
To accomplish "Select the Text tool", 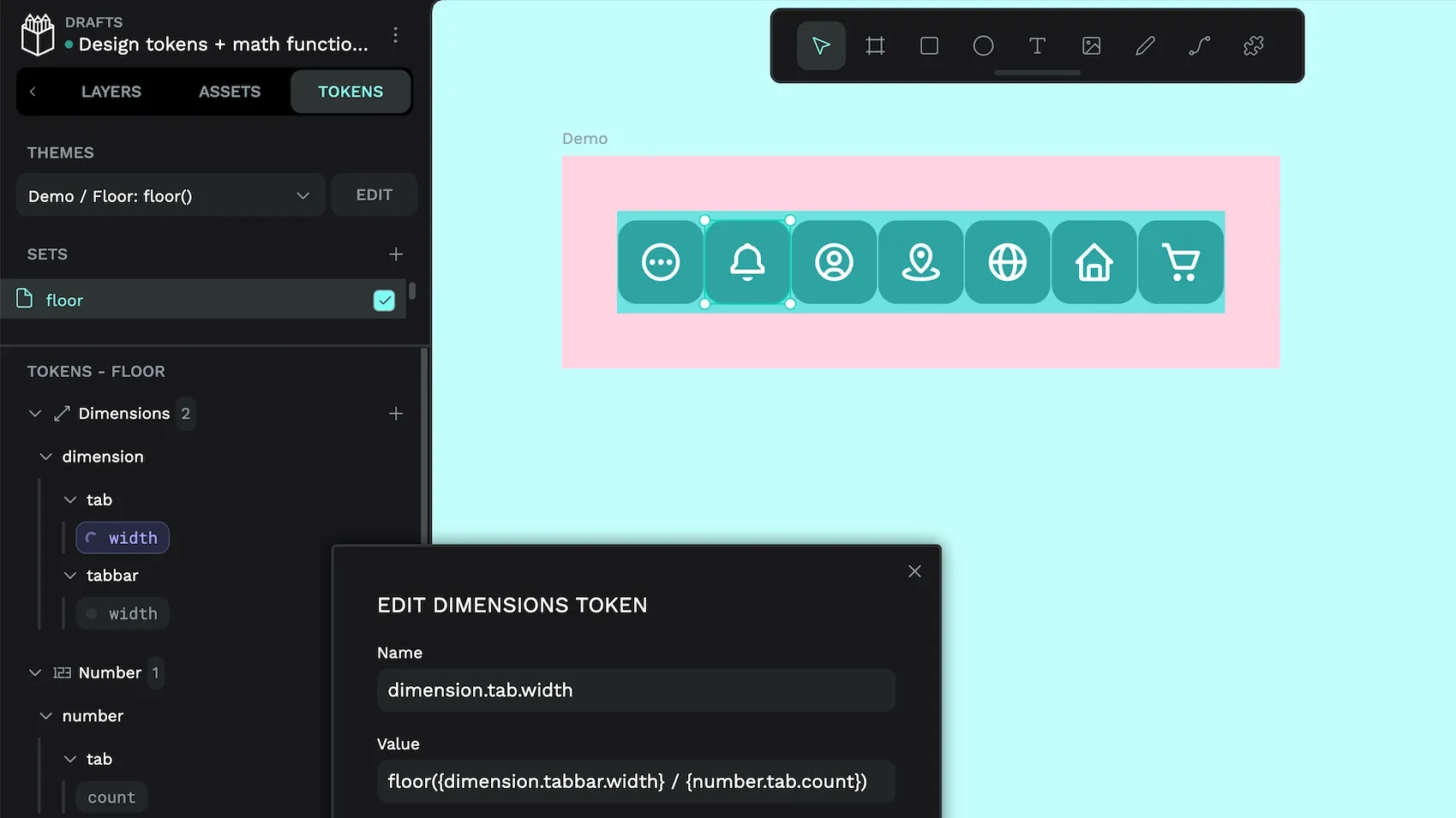I will [x=1037, y=45].
